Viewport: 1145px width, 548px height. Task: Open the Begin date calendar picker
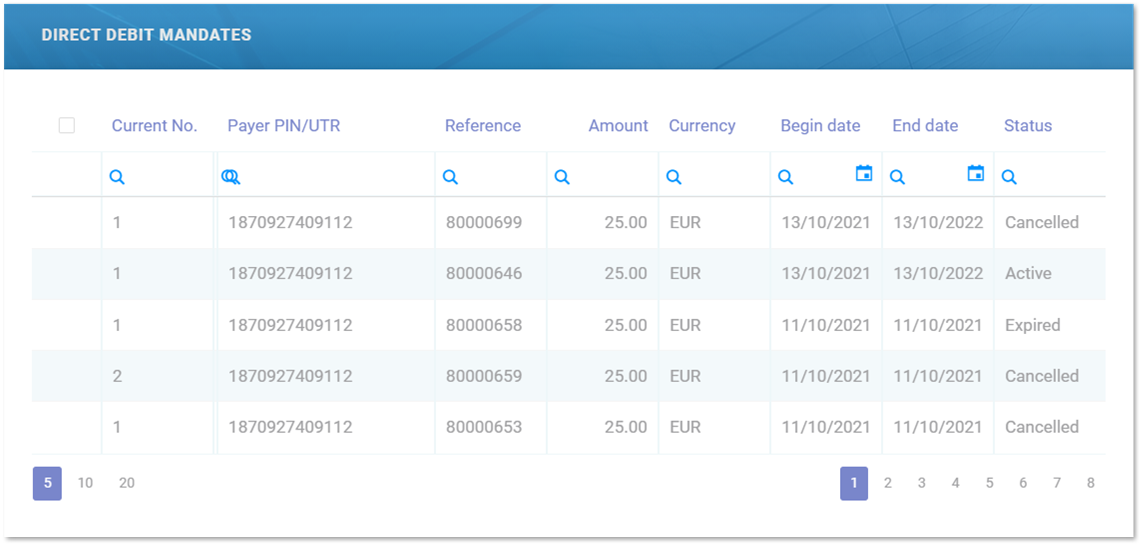click(864, 174)
